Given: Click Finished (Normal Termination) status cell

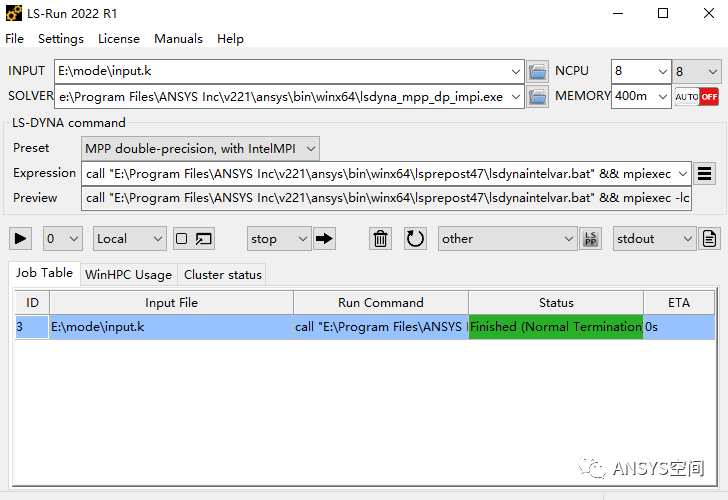Looking at the screenshot, I should point(556,327).
